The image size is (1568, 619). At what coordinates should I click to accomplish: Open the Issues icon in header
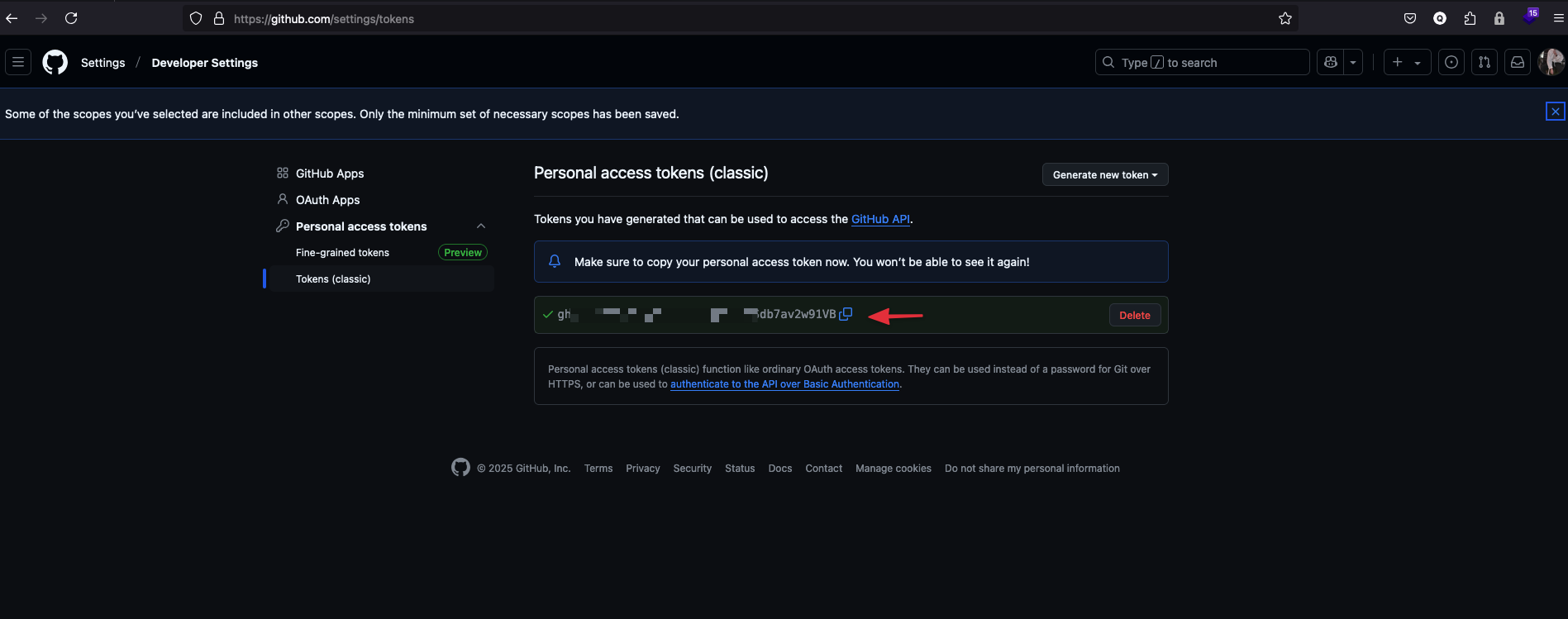click(1451, 63)
